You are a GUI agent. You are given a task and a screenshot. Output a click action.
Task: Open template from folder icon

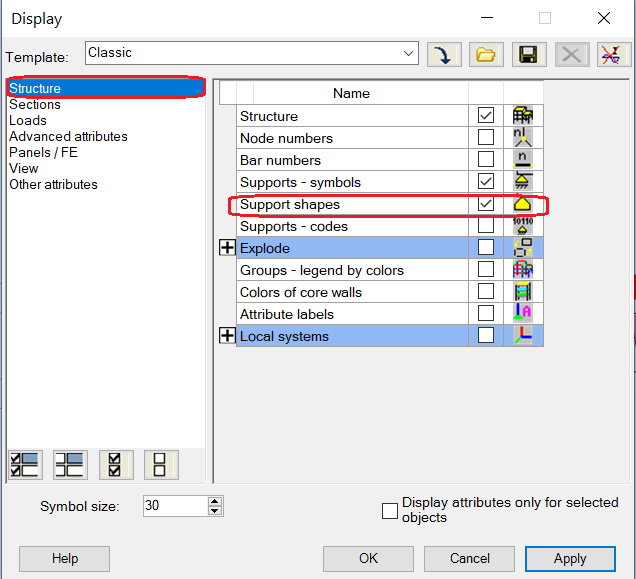[x=486, y=54]
